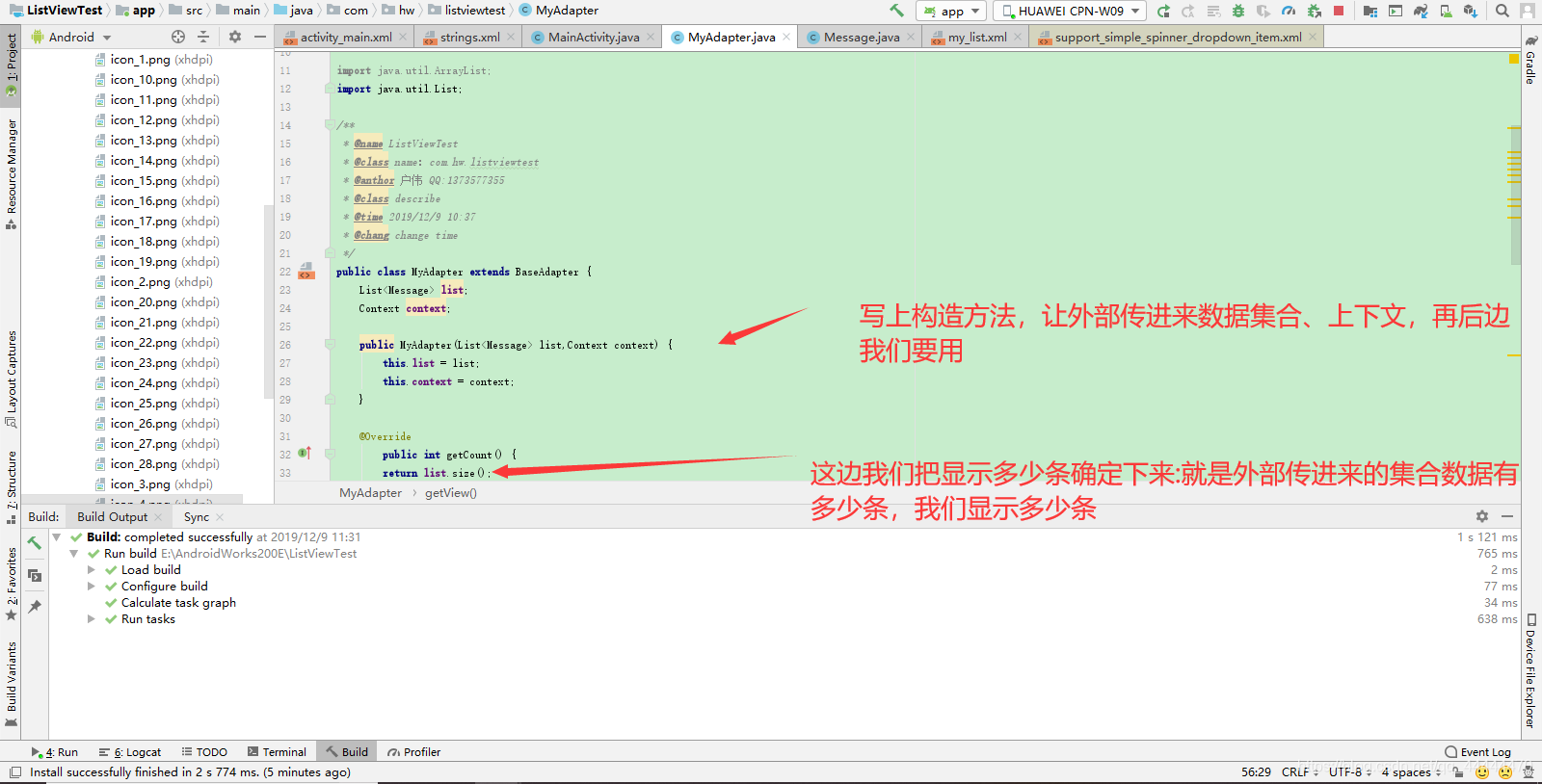The width and height of the screenshot is (1542, 784).
Task: Click the collapse all icon in Project panel
Action: point(203,37)
